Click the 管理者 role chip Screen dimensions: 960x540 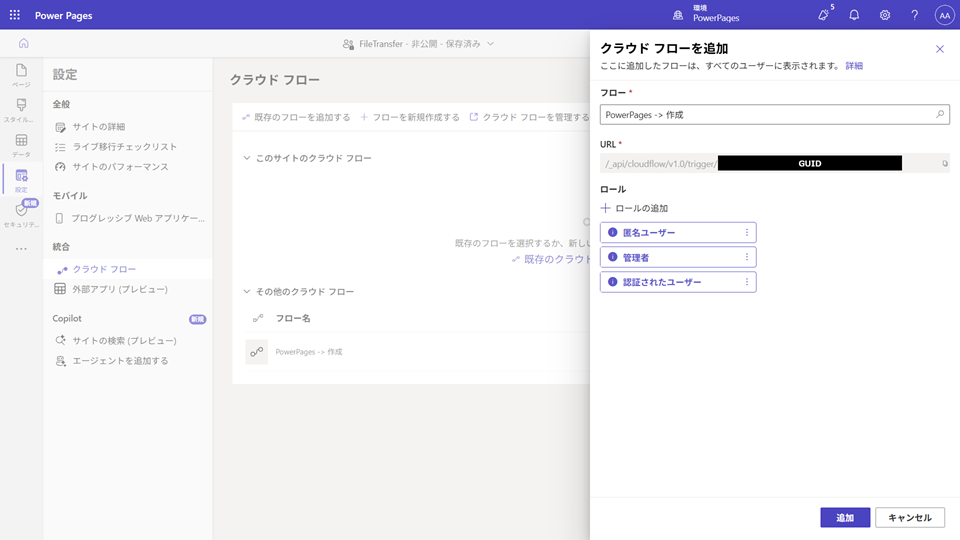[678, 257]
